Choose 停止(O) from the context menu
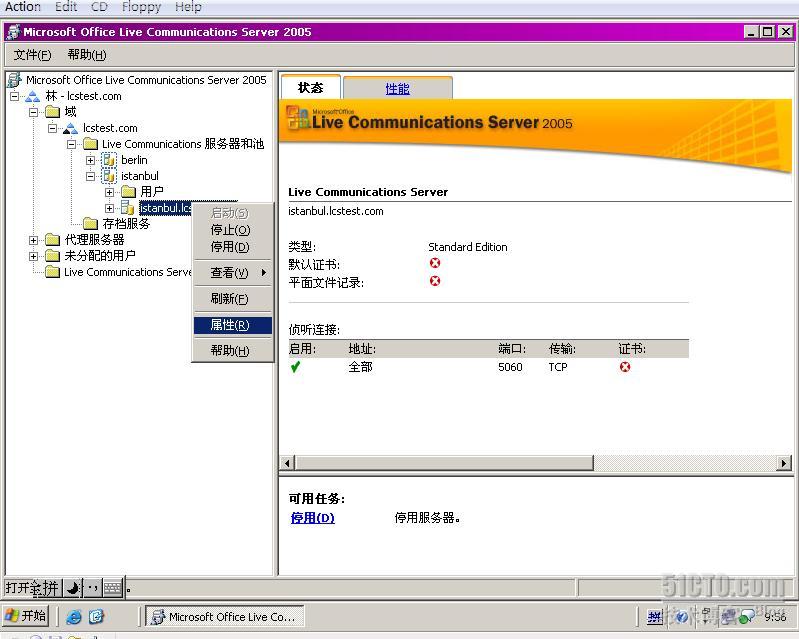The height and width of the screenshot is (639, 799). [x=232, y=230]
